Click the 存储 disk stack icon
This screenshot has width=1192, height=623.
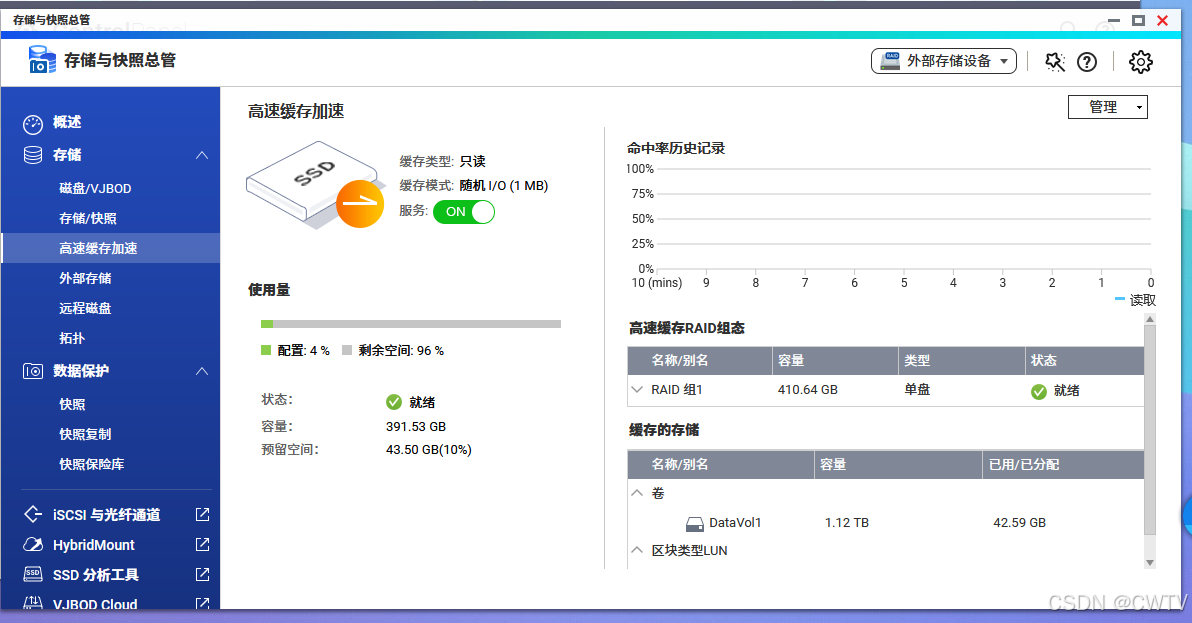33,155
